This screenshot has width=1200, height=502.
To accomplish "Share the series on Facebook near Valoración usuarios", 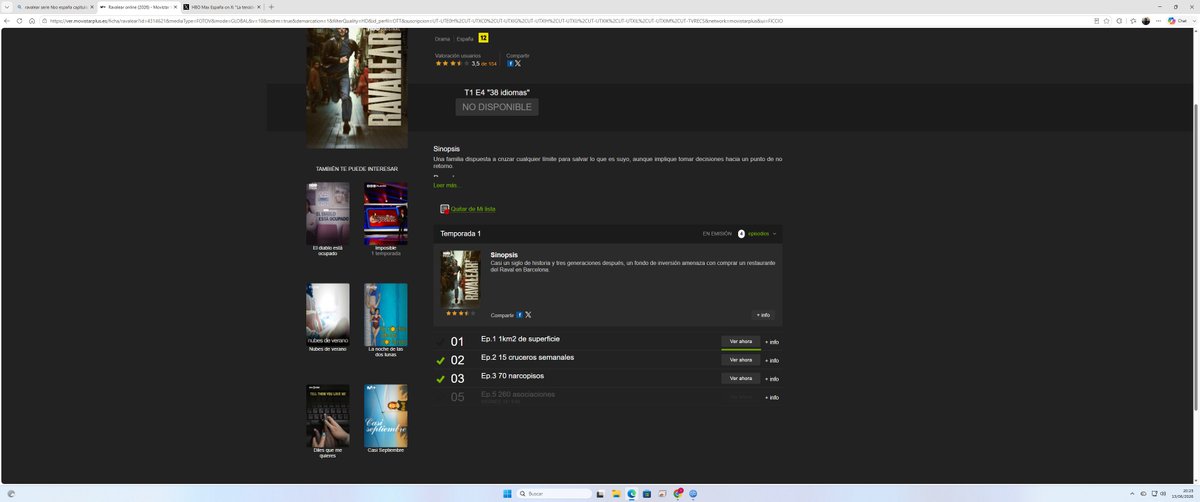I will pyautogui.click(x=510, y=63).
